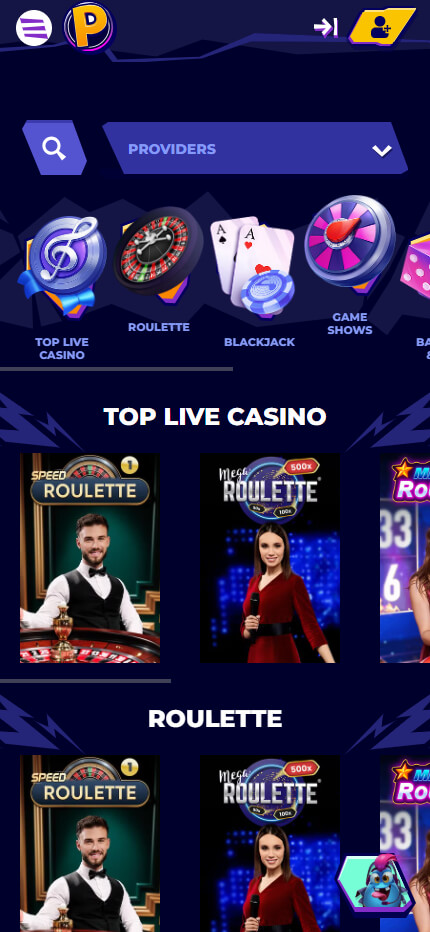Open Speed Roulette in Top Live Casino

click(90, 558)
